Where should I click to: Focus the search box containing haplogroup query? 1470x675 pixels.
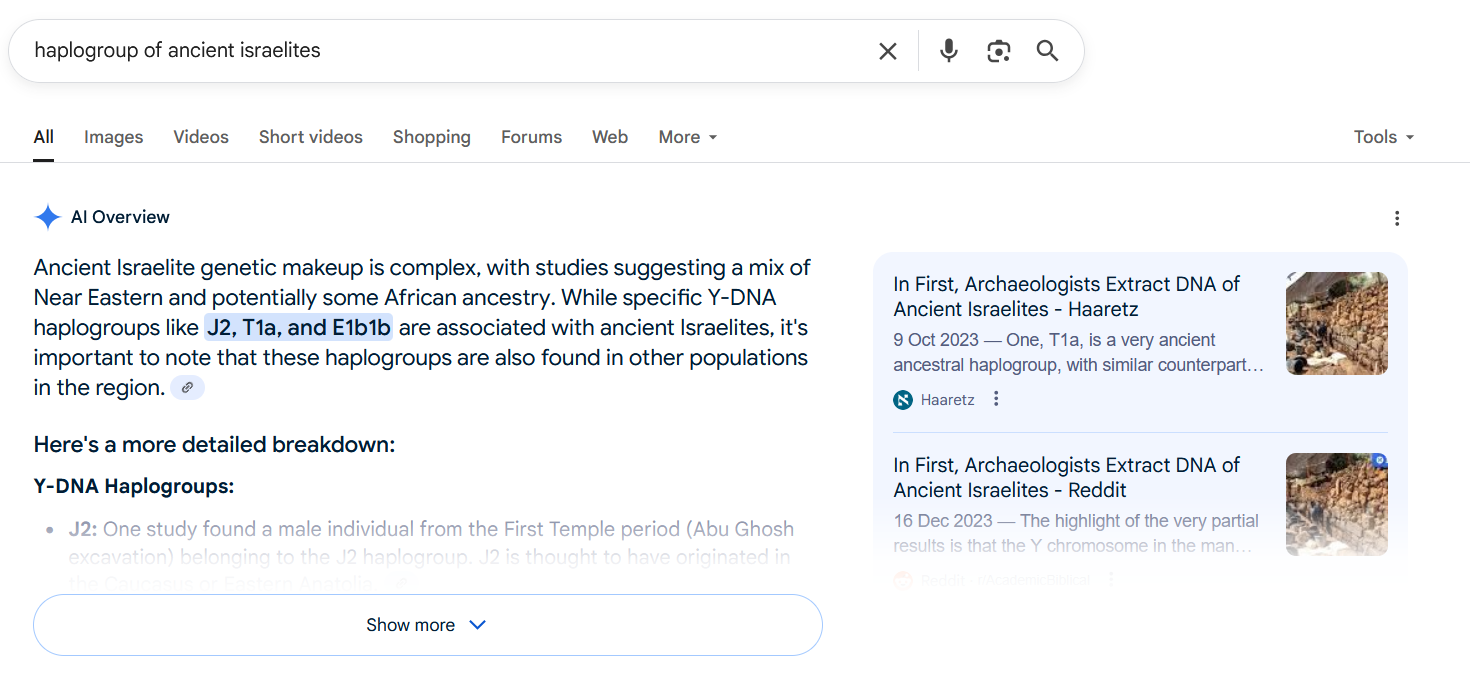pos(440,51)
